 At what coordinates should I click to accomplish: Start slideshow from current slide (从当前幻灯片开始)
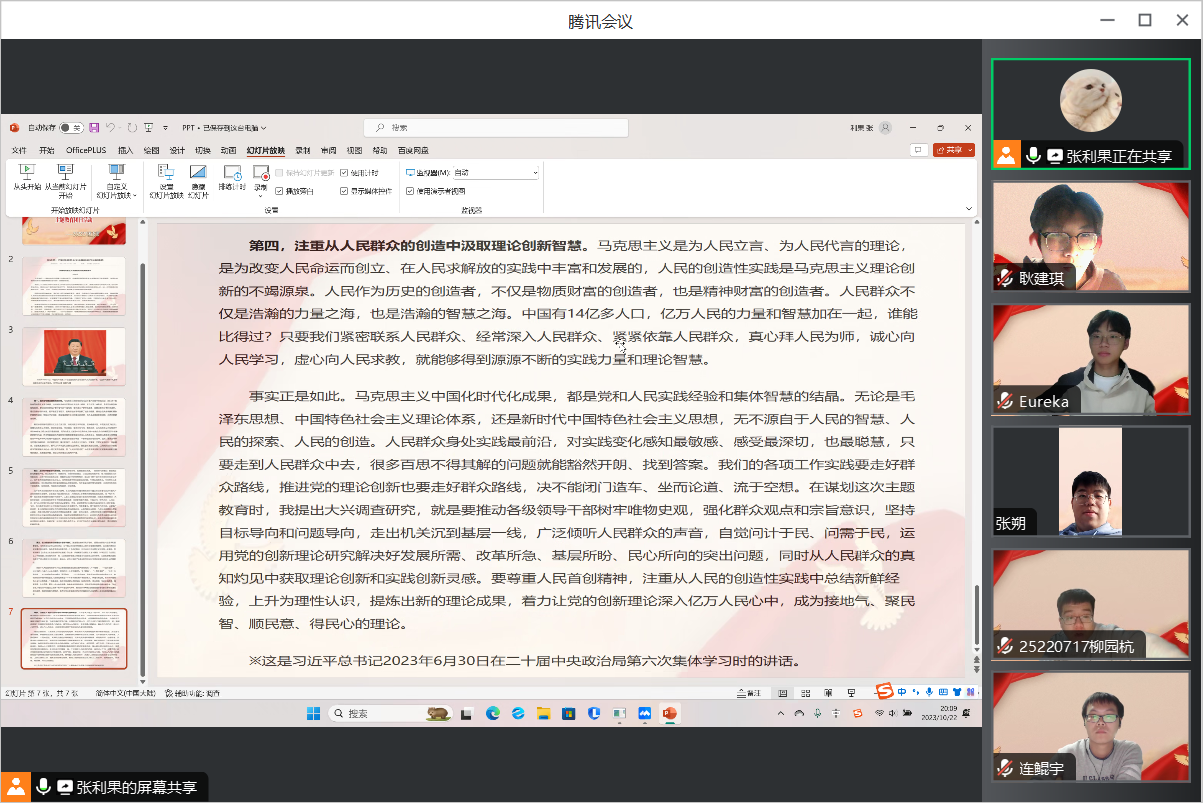coord(66,174)
